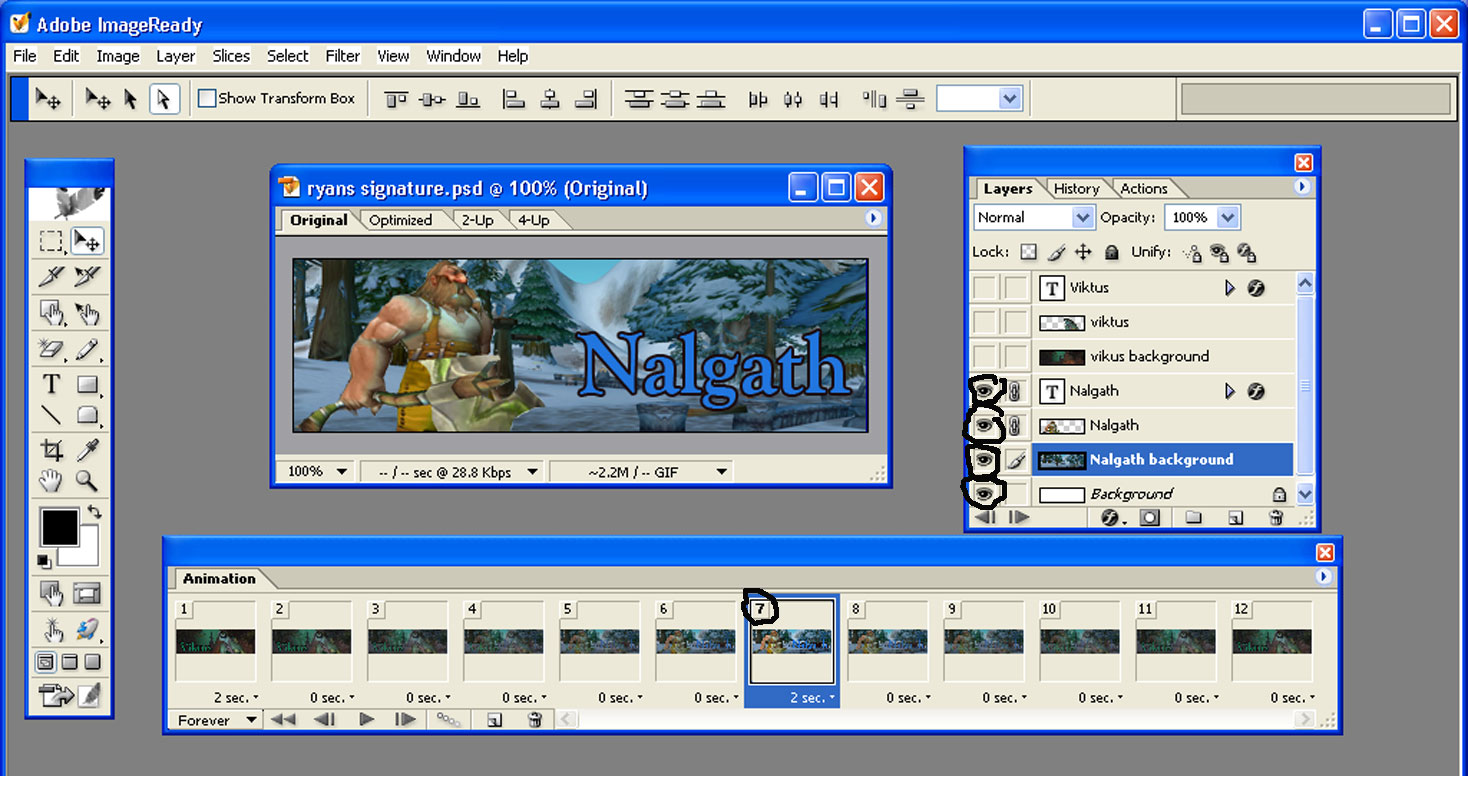The image size is (1468, 800).
Task: Hide the Nalgath text layer
Action: [984, 391]
